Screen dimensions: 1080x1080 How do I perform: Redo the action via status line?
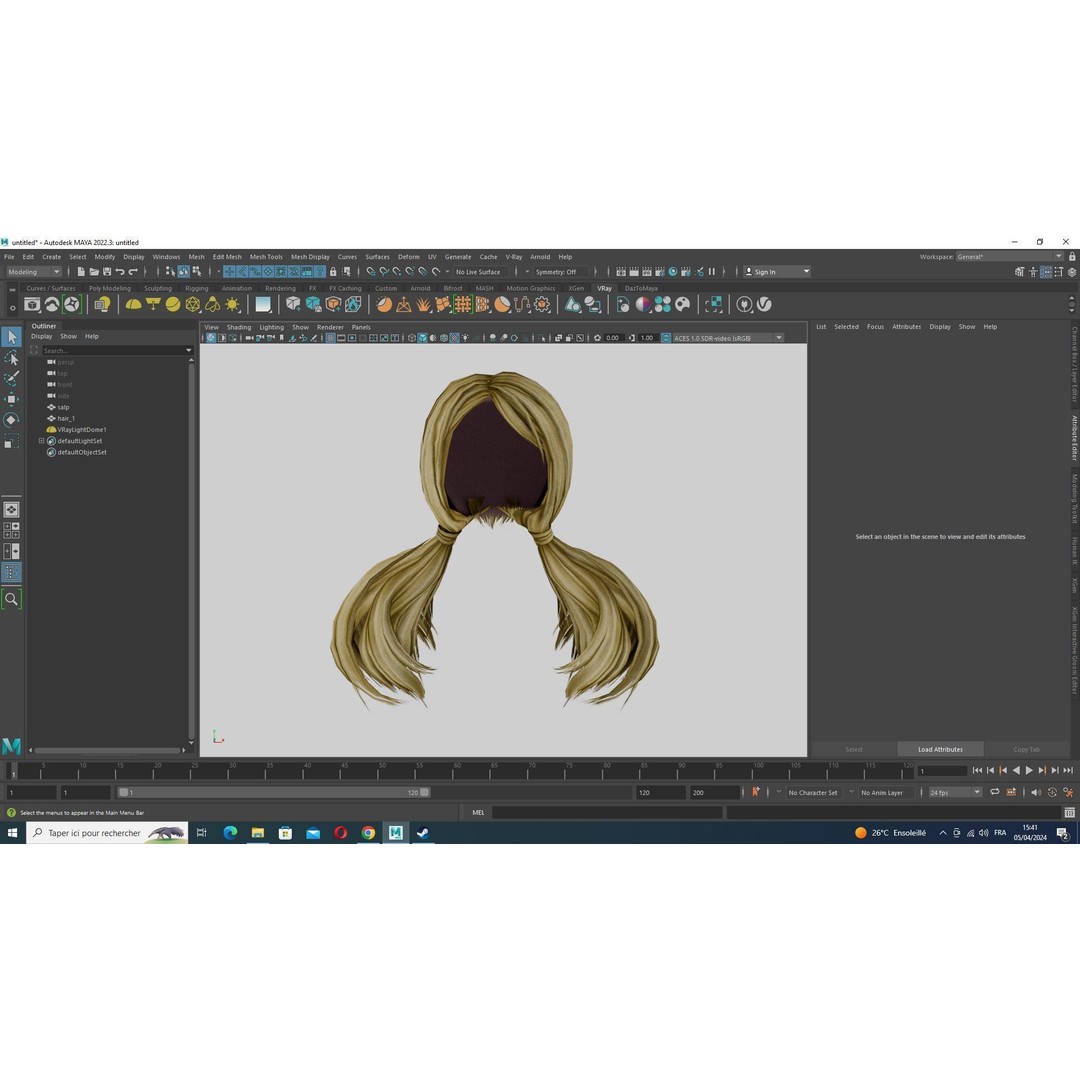tap(133, 272)
